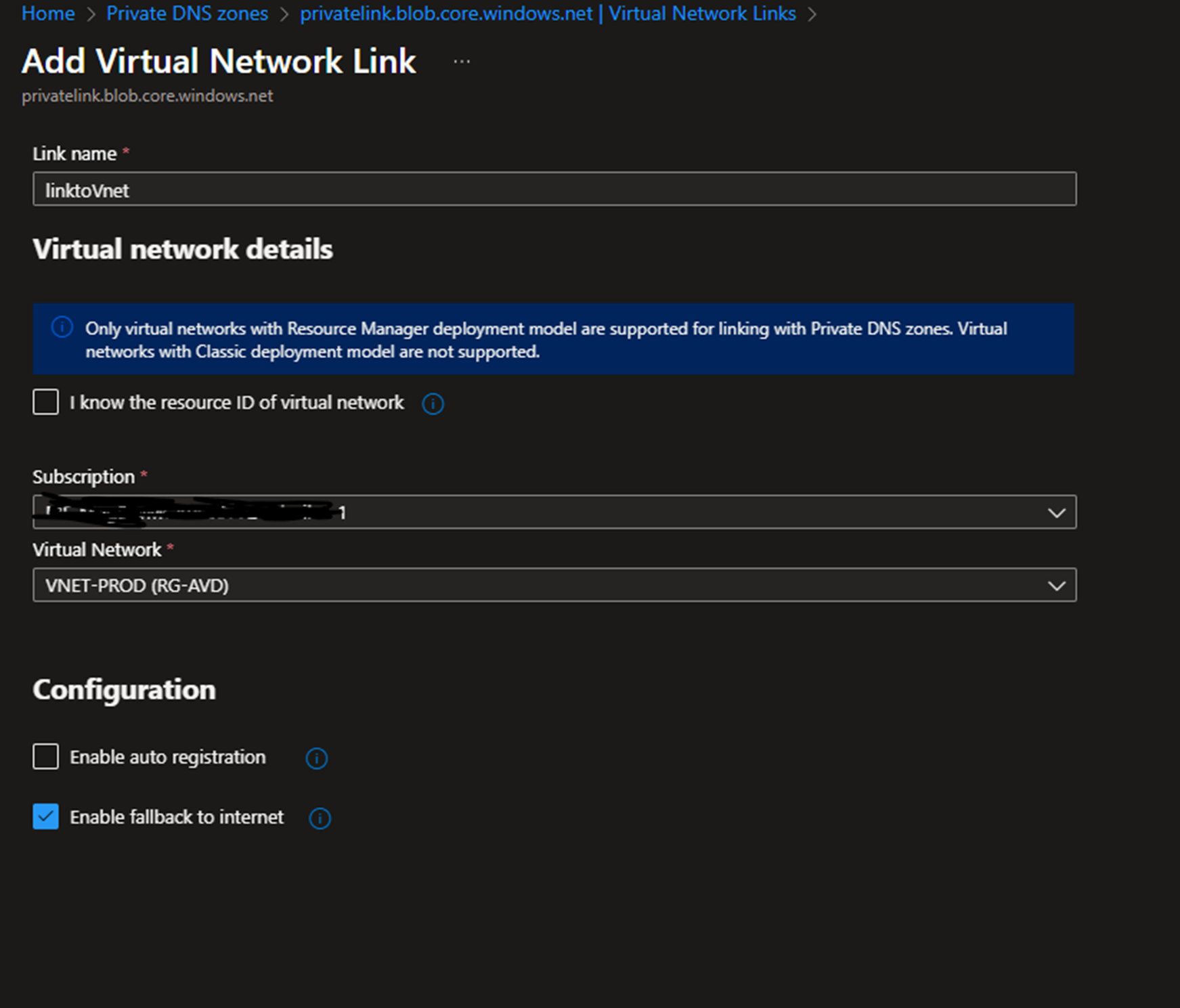
Task: Click into the Link name field
Action: click(554, 190)
